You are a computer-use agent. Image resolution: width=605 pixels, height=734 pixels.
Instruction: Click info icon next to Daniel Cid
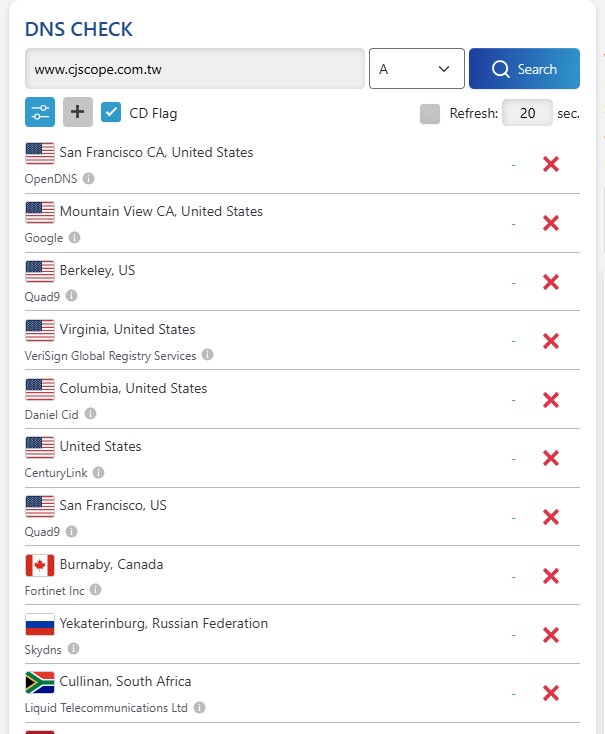pyautogui.click(x=91, y=414)
